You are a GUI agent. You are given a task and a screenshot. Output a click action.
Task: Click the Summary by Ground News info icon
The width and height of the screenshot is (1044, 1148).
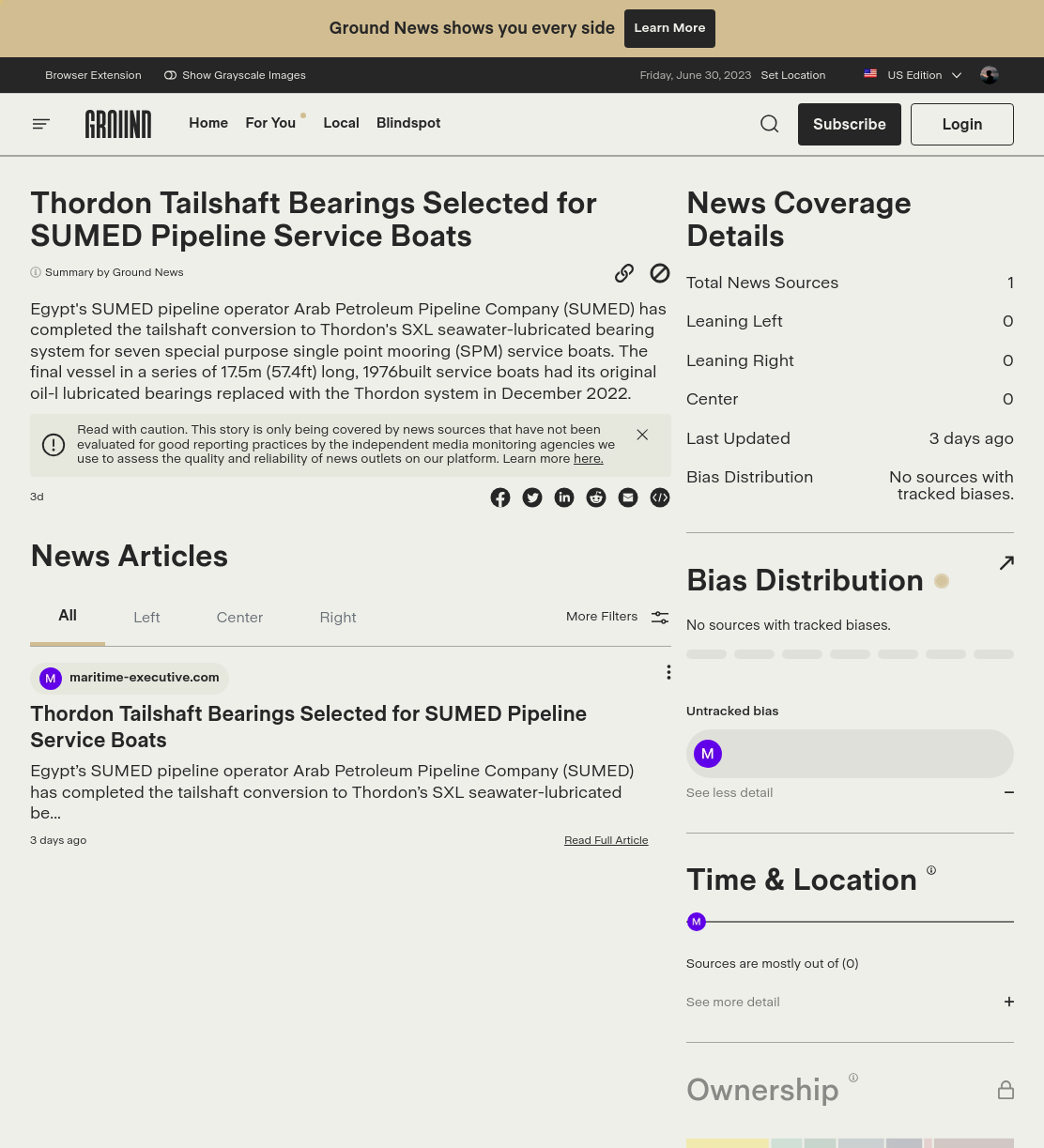(36, 272)
